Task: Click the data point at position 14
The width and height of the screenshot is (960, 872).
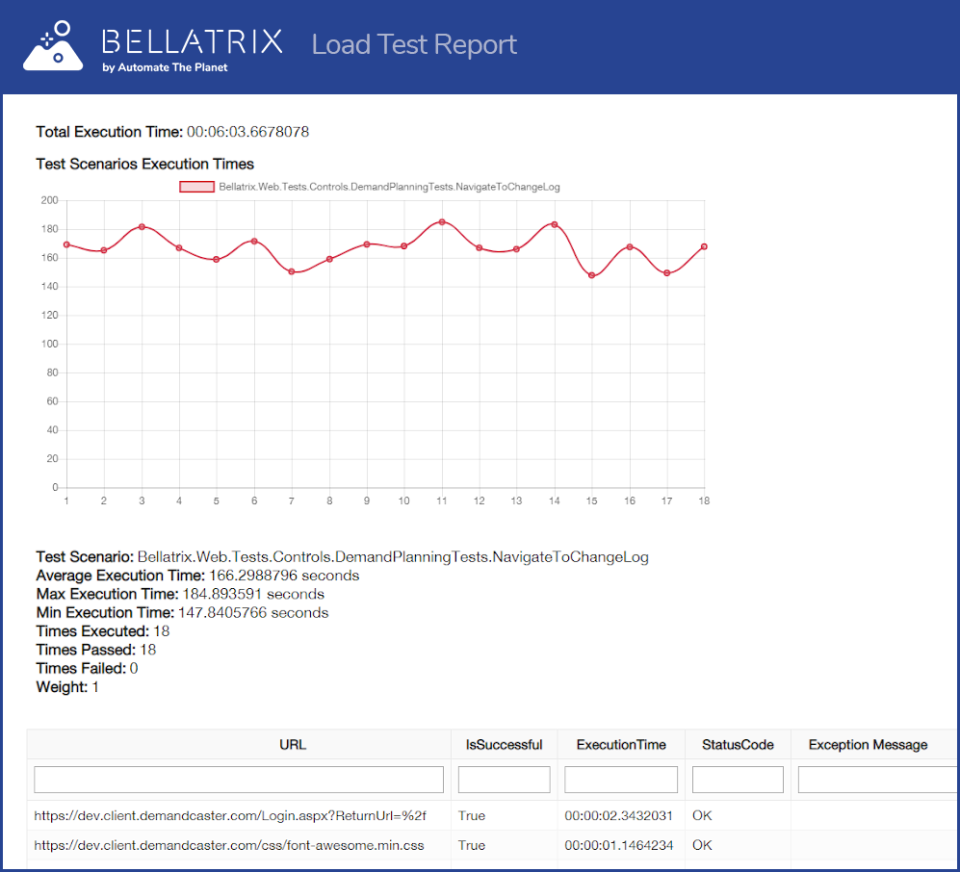Action: click(x=554, y=224)
